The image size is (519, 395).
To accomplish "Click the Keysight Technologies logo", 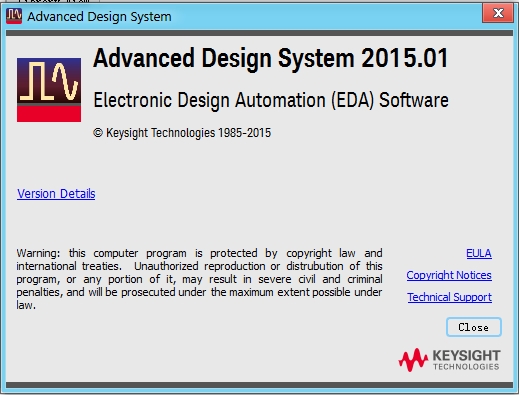I will [449, 360].
